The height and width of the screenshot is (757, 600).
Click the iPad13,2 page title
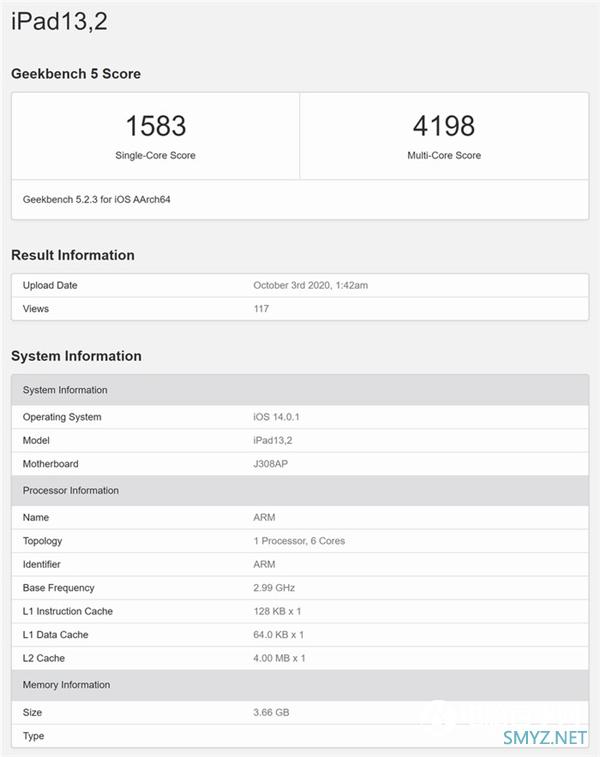tap(59, 22)
